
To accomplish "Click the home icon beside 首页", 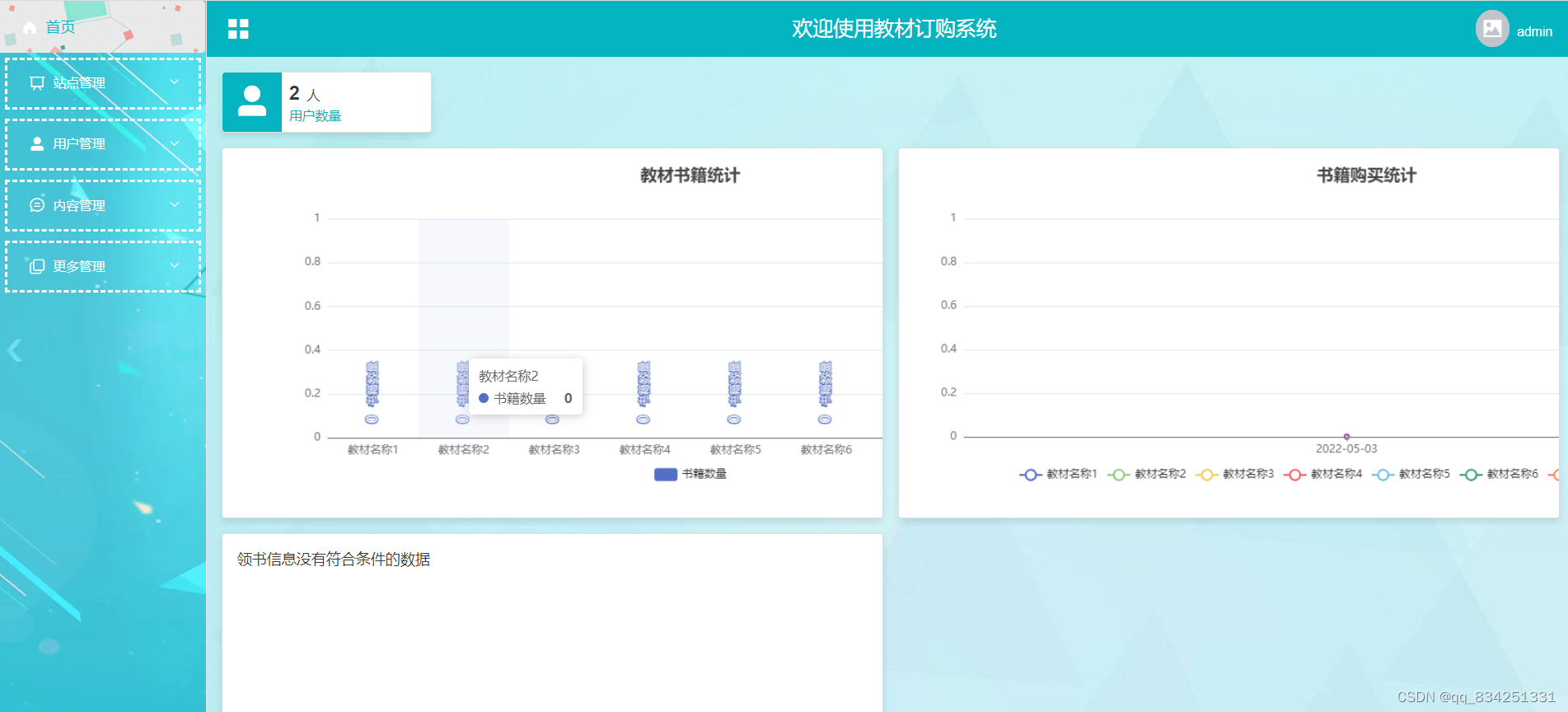I will click(x=30, y=28).
